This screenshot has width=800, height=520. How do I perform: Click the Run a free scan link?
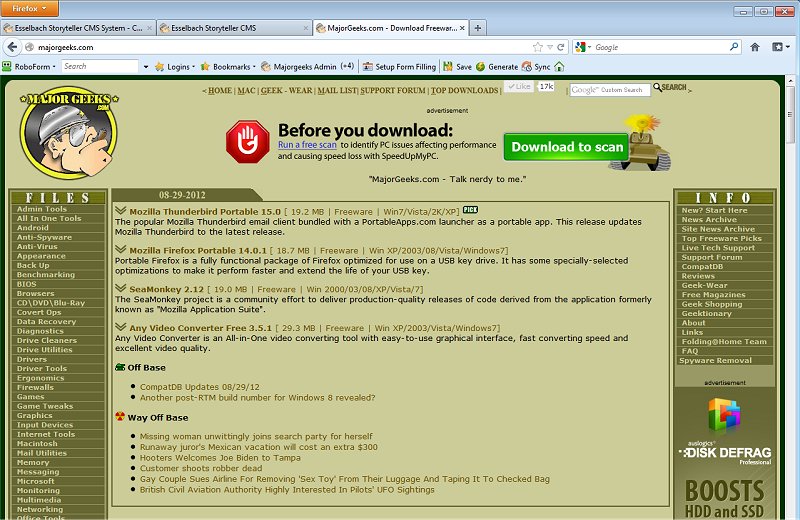(x=307, y=145)
